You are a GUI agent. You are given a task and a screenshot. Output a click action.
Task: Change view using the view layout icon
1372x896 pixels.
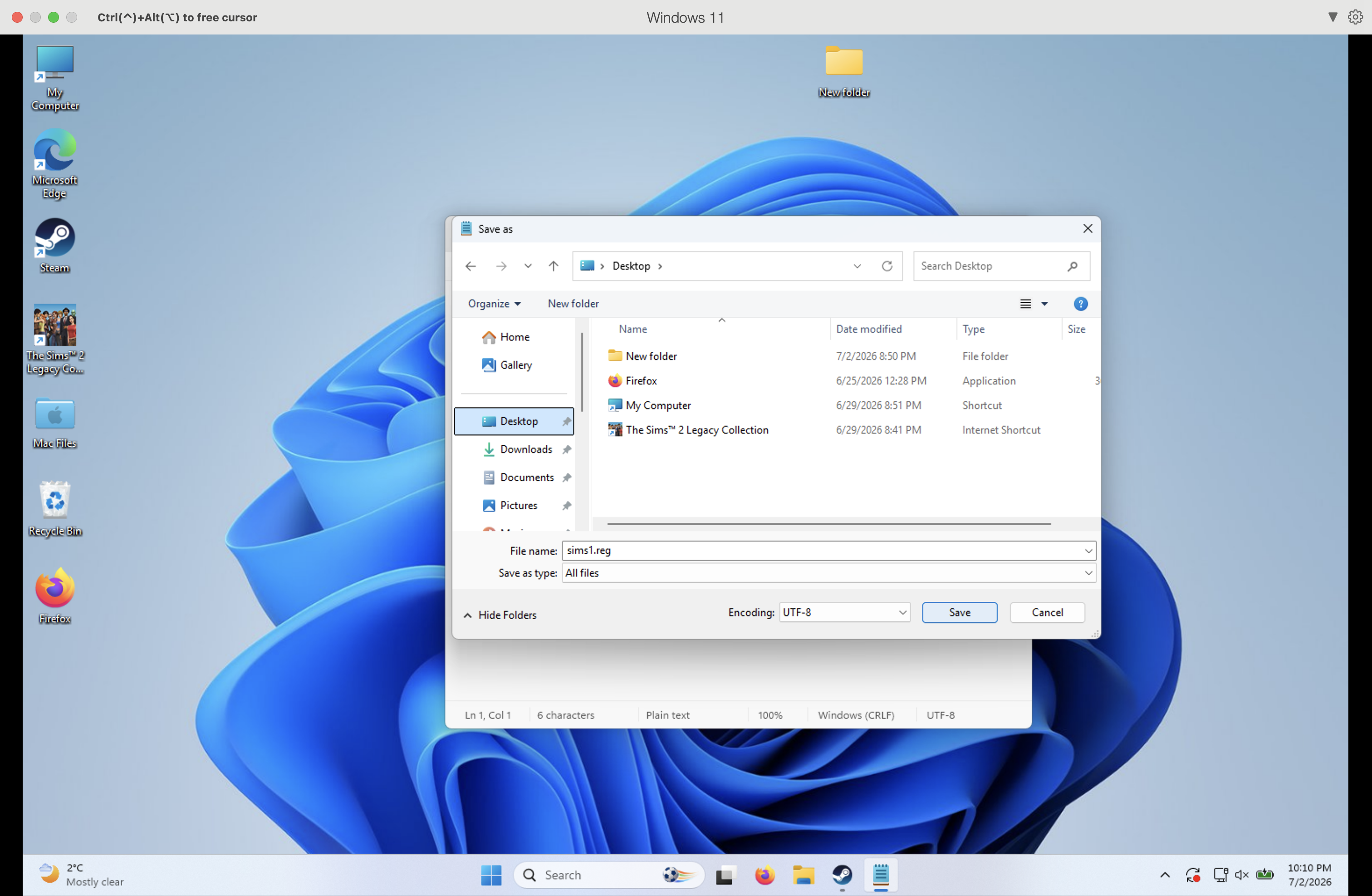point(1025,304)
